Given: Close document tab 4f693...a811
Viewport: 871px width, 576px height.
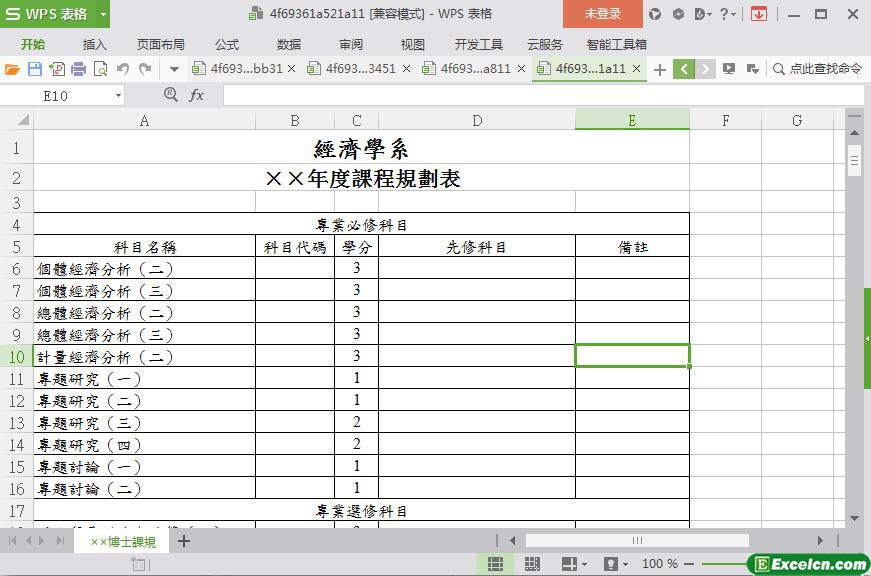Looking at the screenshot, I should click(x=522, y=69).
